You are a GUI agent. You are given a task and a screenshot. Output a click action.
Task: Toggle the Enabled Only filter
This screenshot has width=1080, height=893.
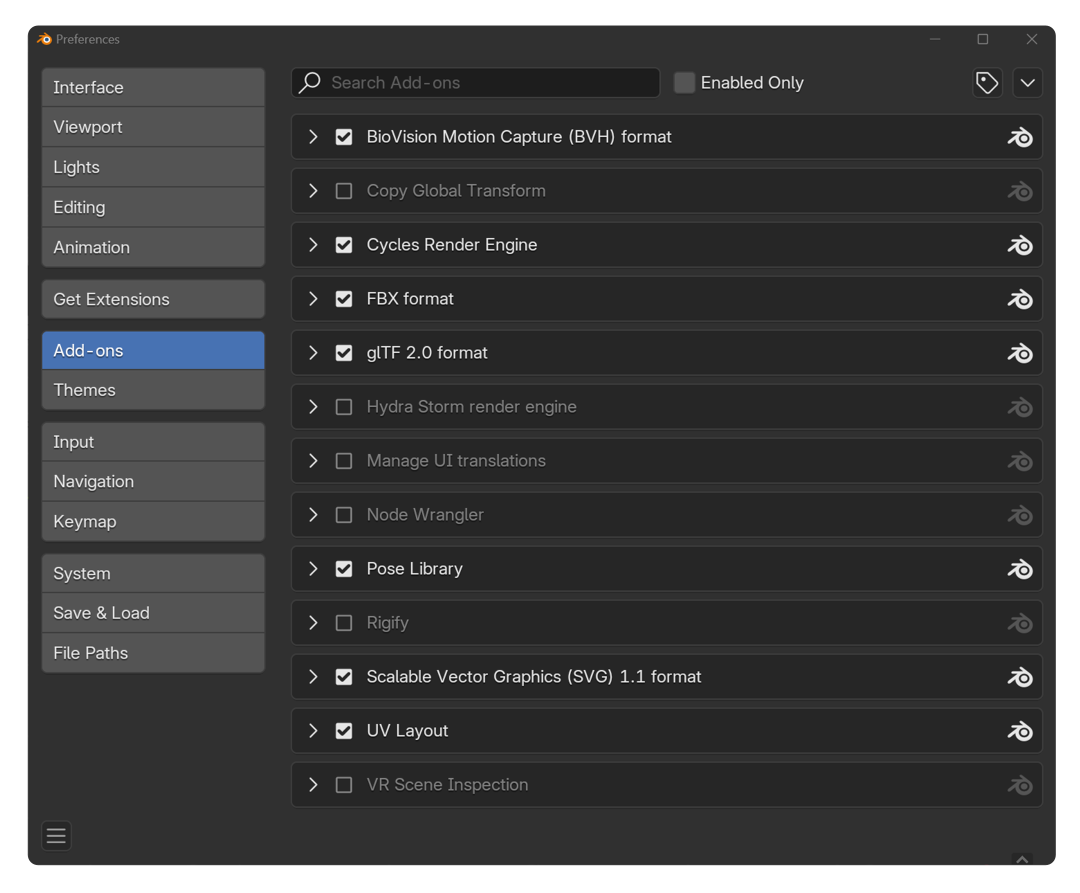(684, 83)
